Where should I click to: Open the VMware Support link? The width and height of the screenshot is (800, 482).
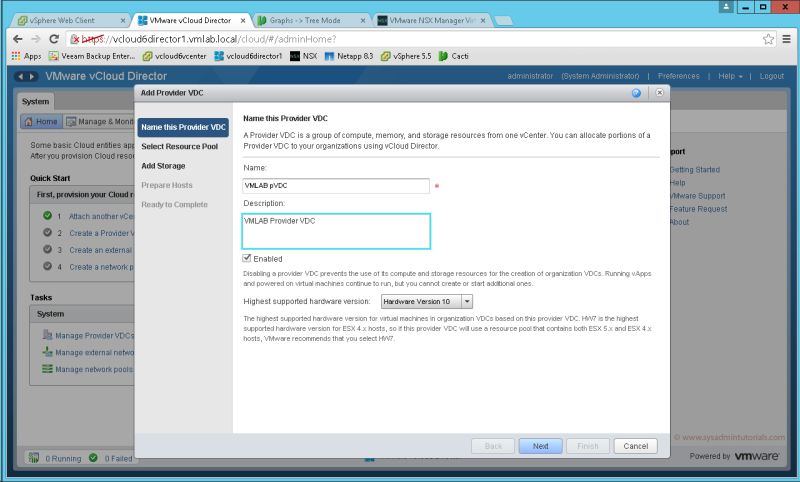[697, 196]
